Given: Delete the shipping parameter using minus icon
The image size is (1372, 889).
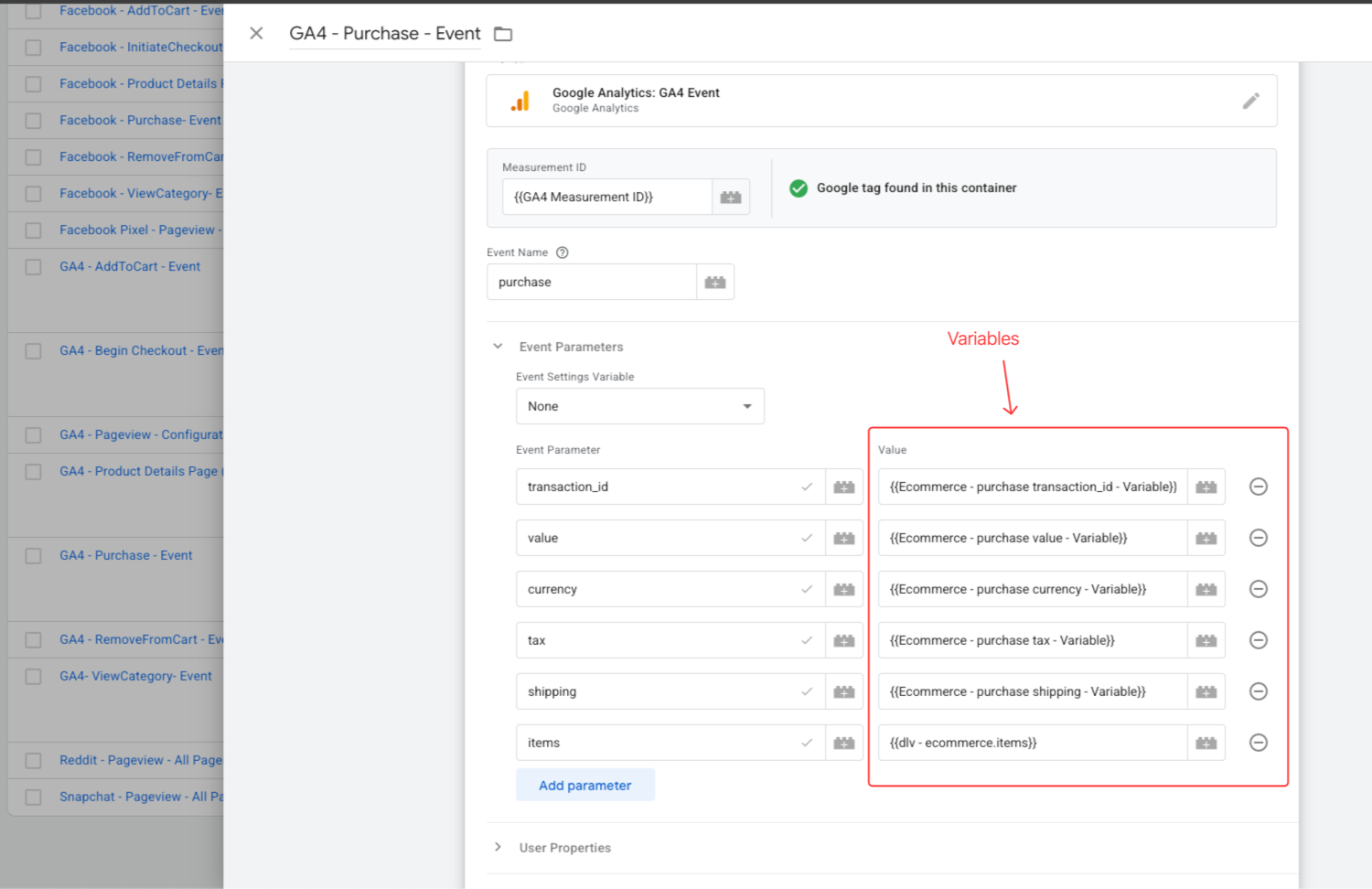Looking at the screenshot, I should click(x=1258, y=691).
